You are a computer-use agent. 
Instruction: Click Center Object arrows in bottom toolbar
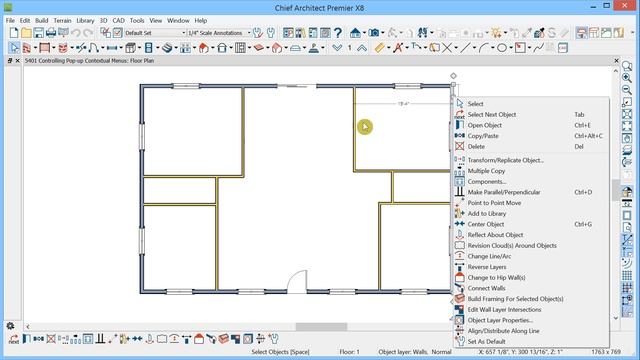[x=137, y=339]
